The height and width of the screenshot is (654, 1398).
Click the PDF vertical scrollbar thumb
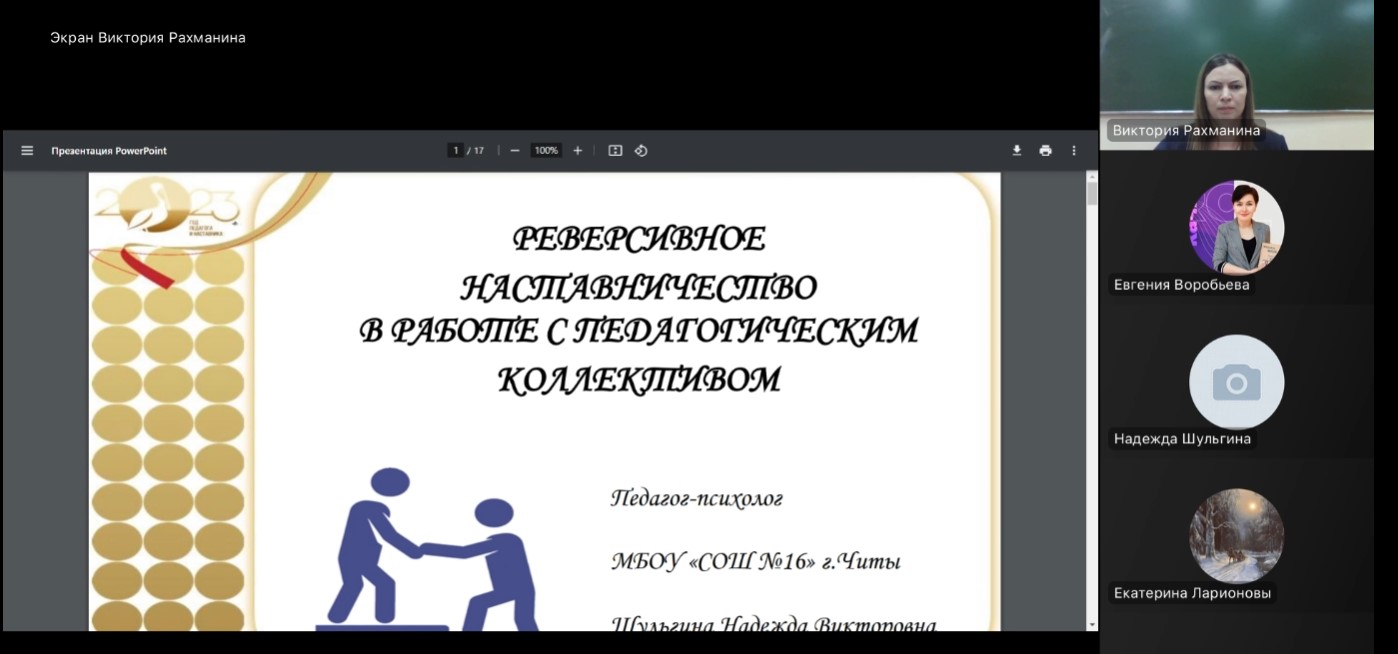coord(1092,193)
